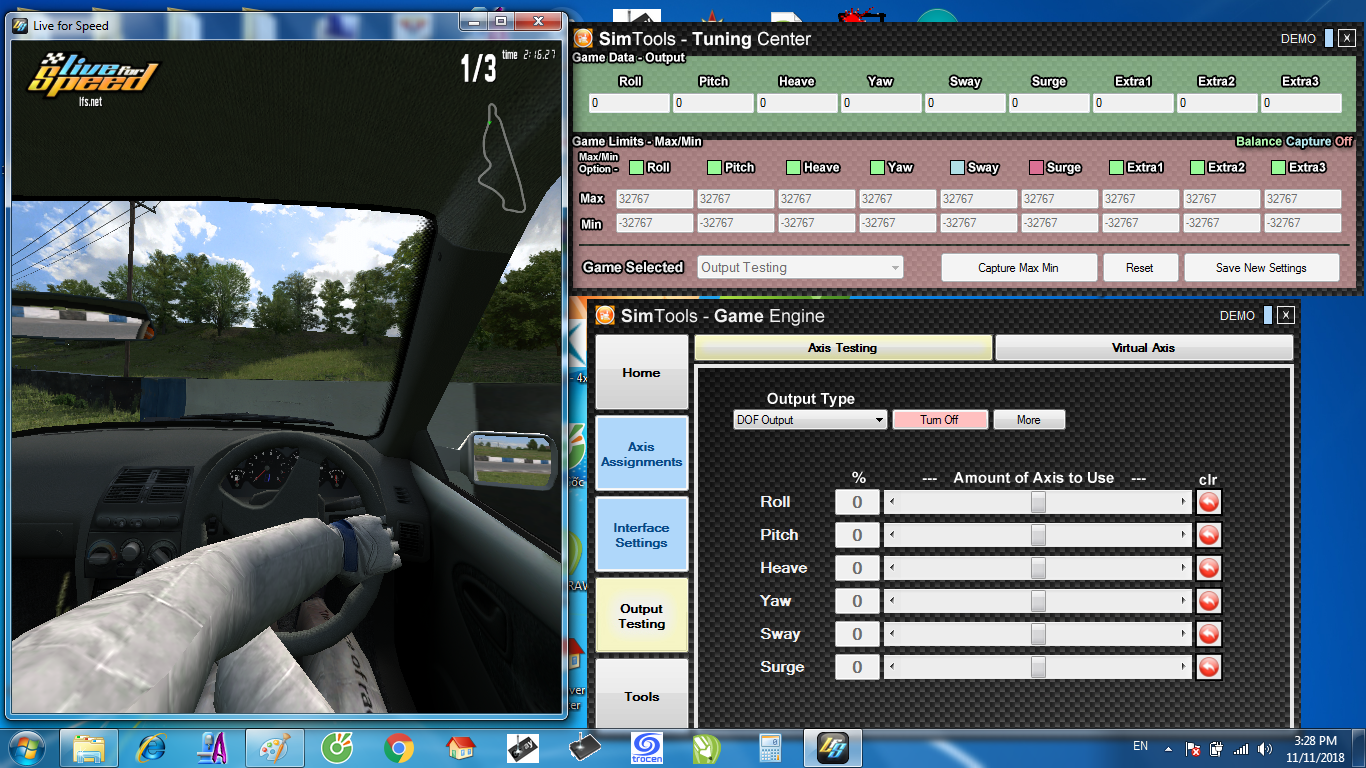Click the Roll percent value box

click(857, 502)
